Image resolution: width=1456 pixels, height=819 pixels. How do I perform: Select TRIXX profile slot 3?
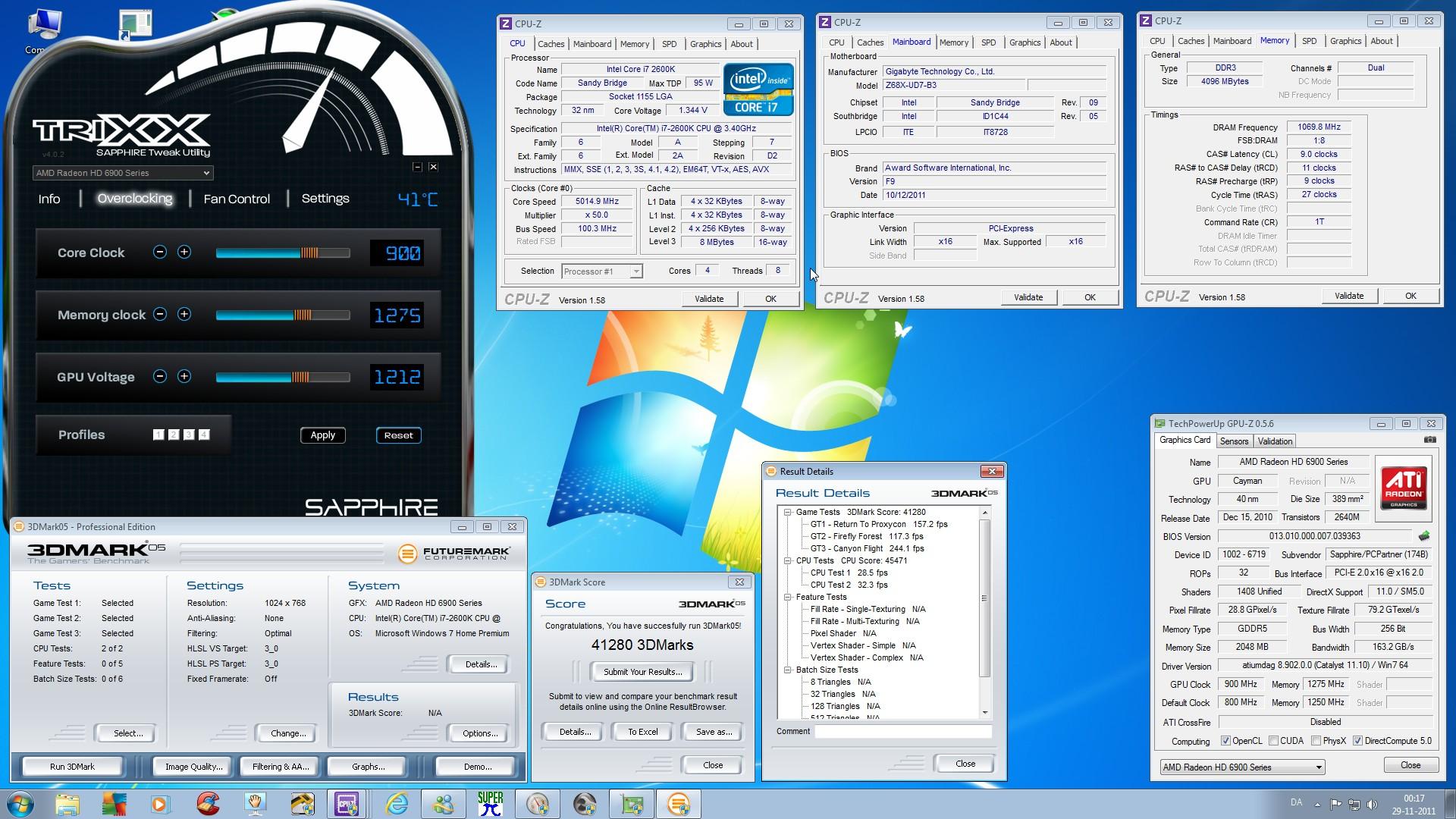click(x=189, y=435)
